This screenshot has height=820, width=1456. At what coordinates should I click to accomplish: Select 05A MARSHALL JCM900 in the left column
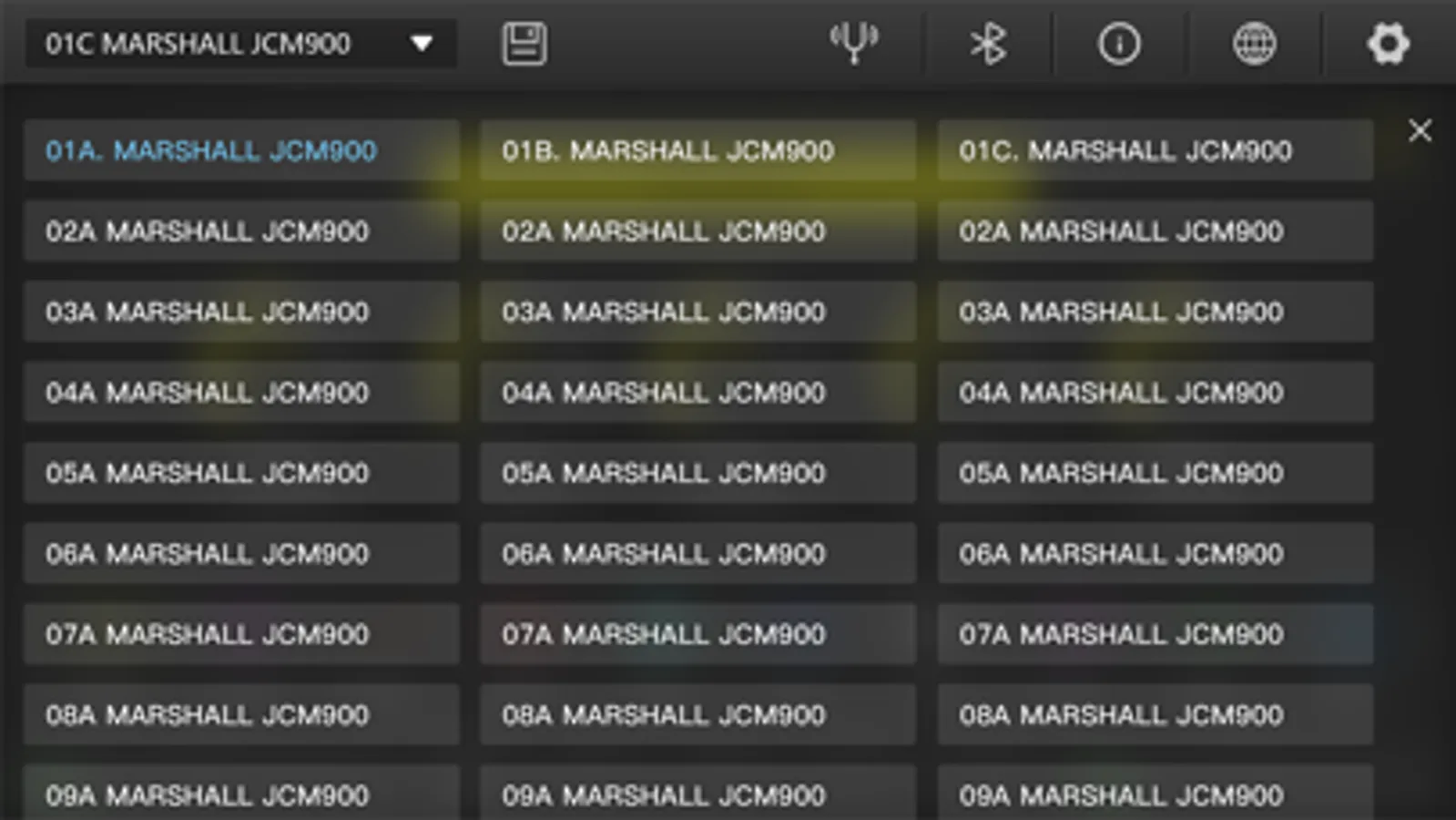(x=242, y=473)
